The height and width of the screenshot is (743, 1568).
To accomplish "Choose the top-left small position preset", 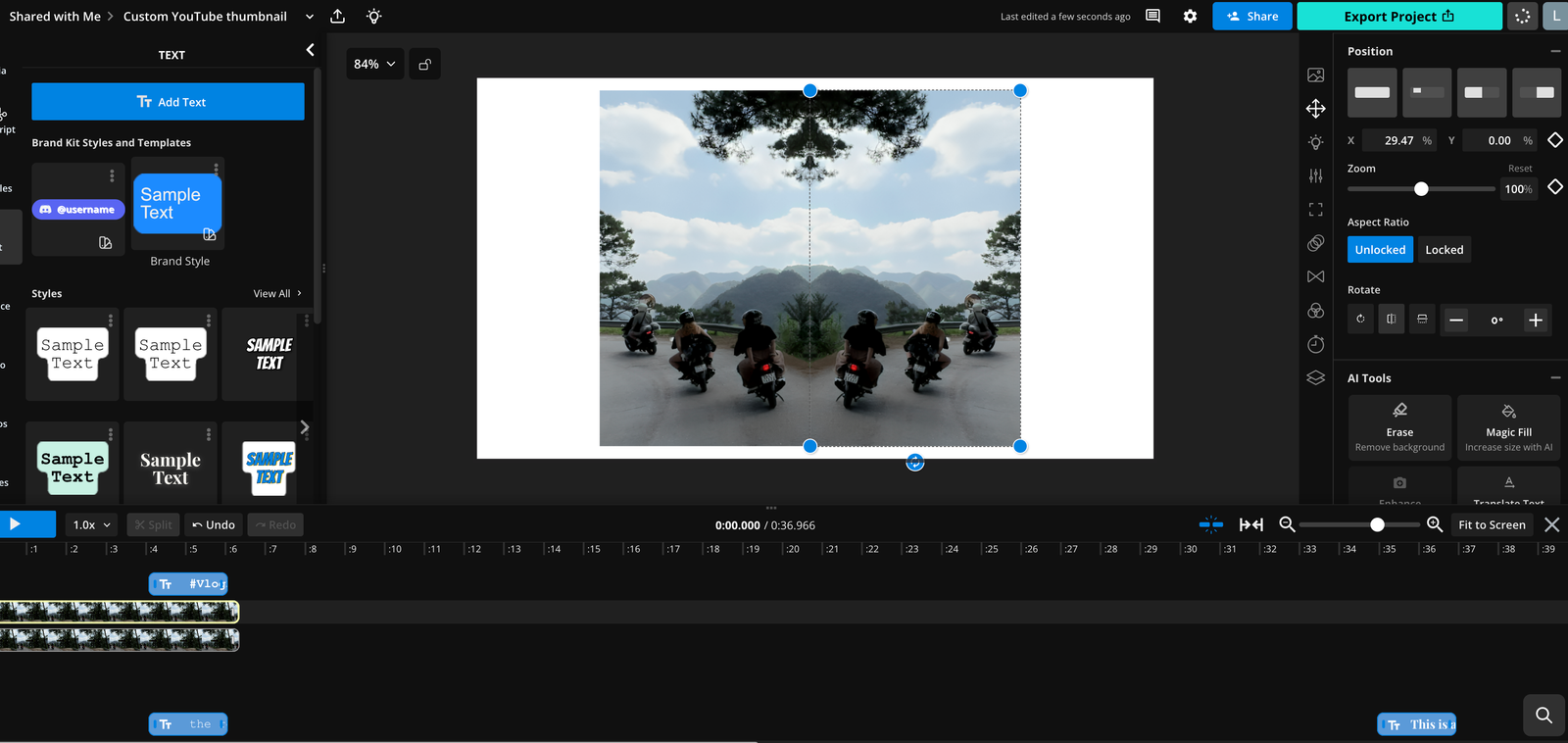I will 1427,92.
